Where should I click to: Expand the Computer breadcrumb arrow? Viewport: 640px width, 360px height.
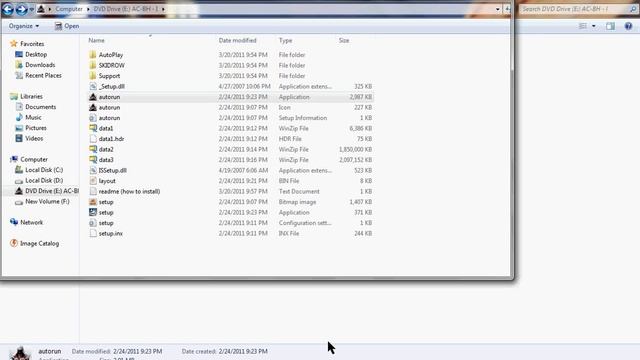pyautogui.click(x=88, y=9)
